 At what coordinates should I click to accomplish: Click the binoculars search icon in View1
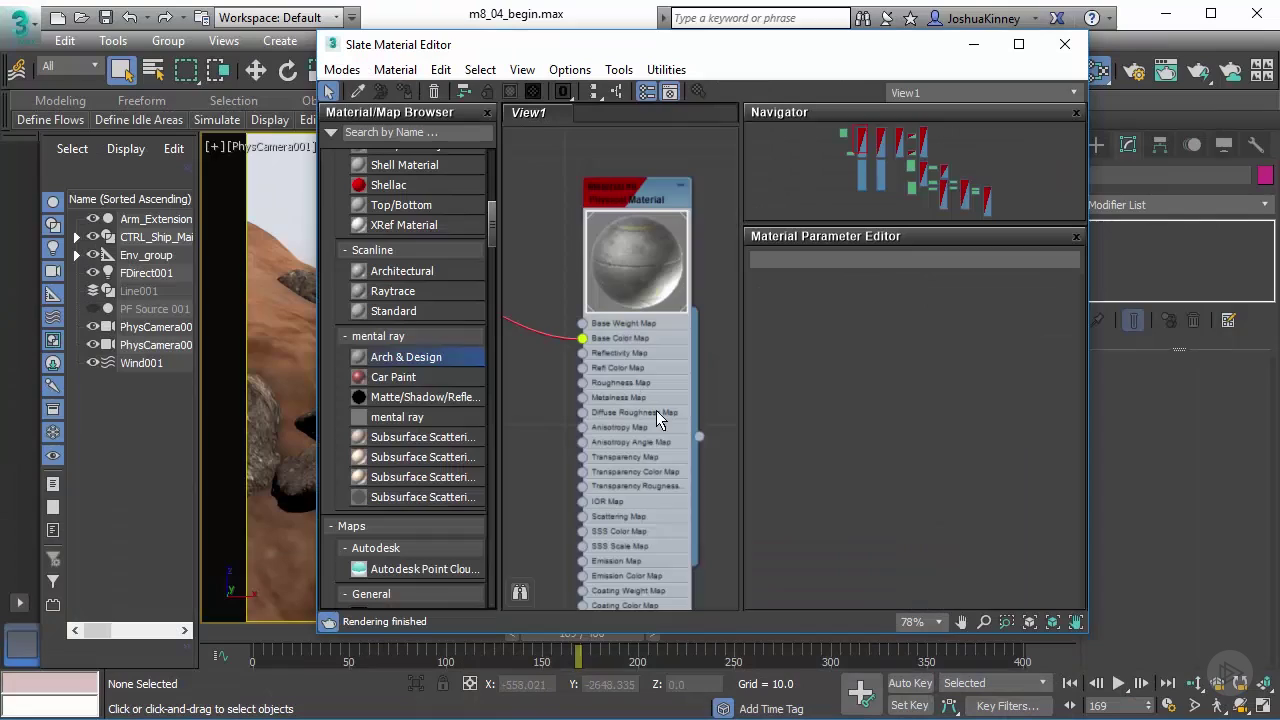(520, 593)
